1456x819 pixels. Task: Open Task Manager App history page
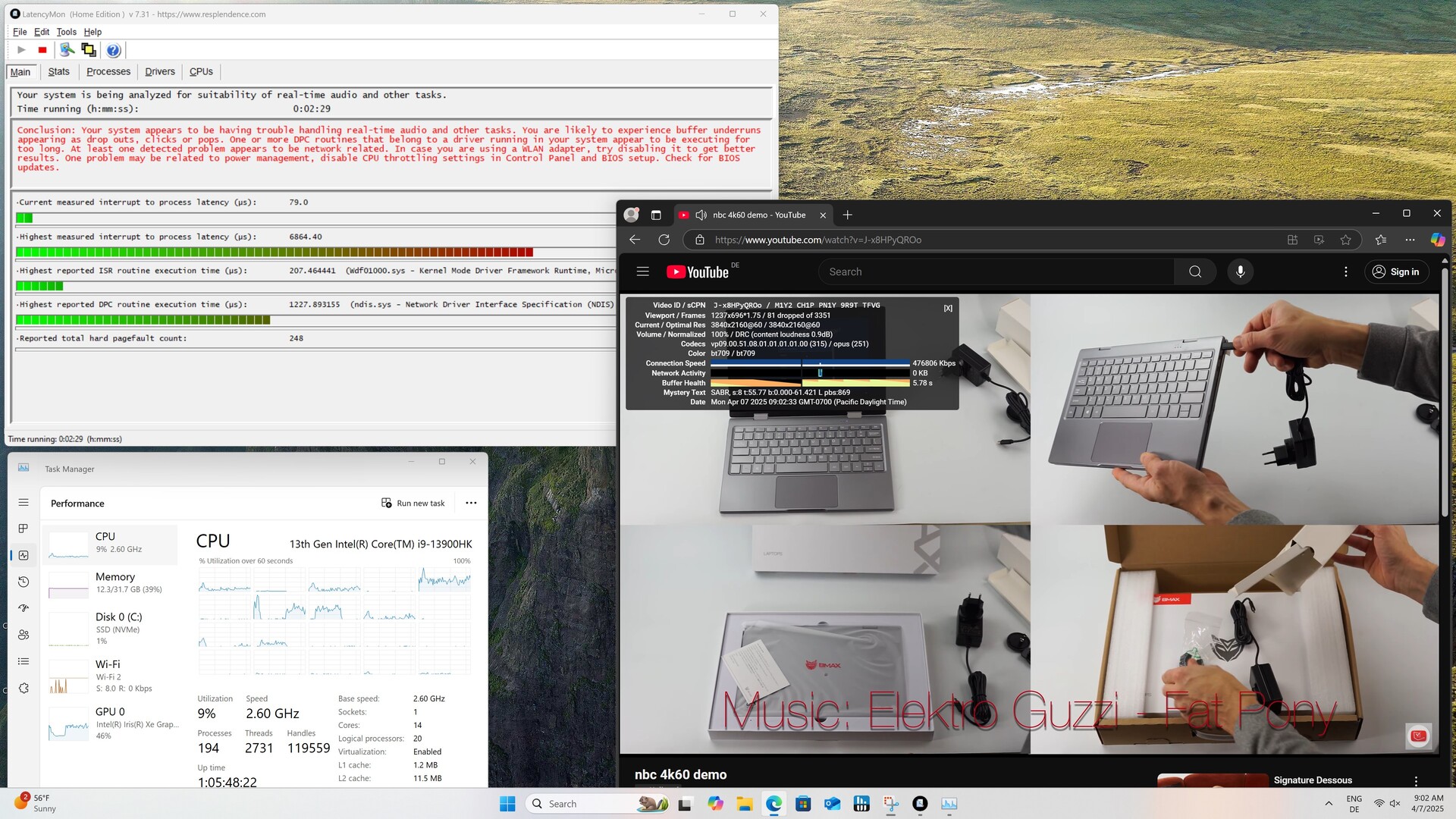click(24, 582)
